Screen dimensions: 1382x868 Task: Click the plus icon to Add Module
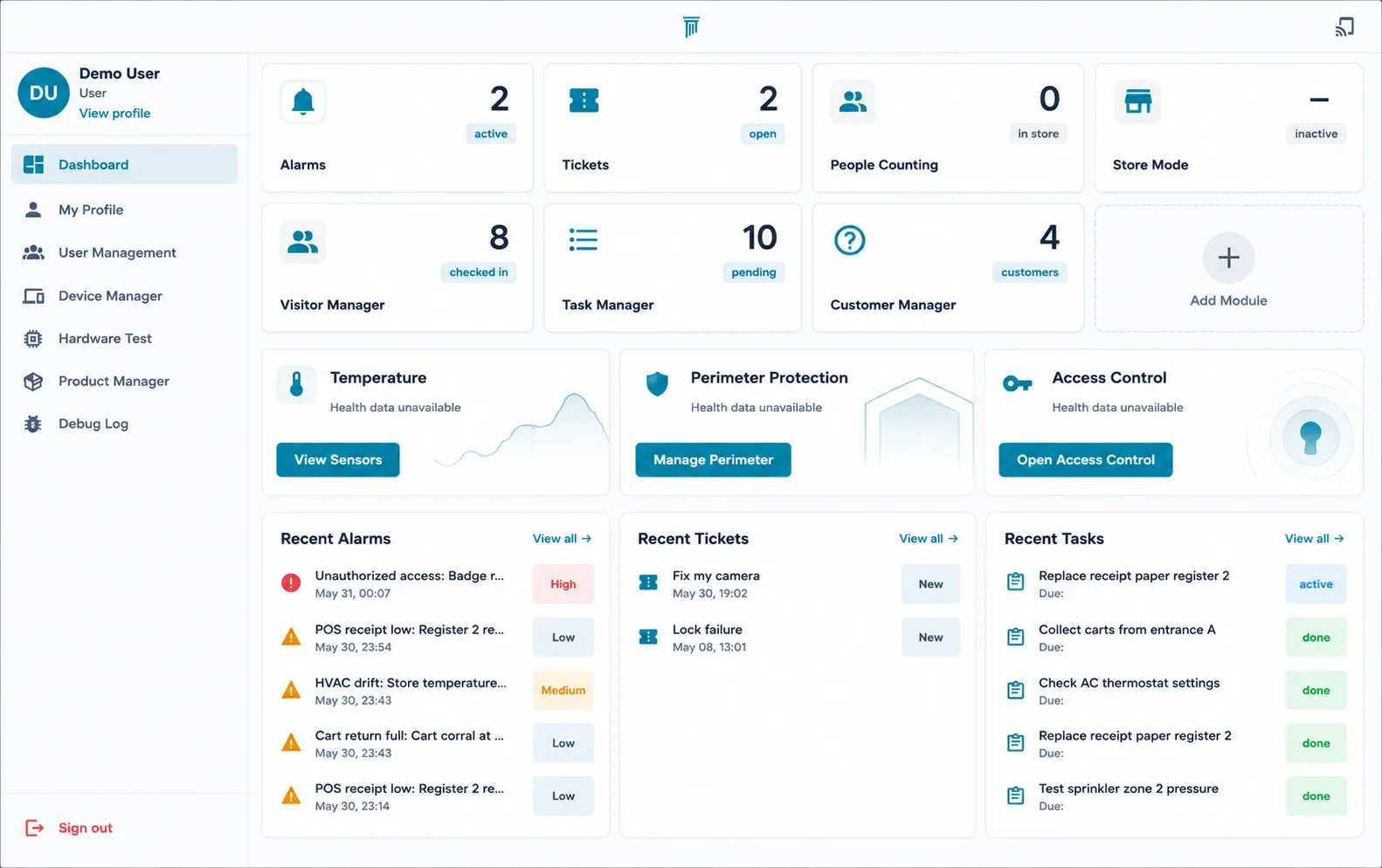coord(1228,258)
